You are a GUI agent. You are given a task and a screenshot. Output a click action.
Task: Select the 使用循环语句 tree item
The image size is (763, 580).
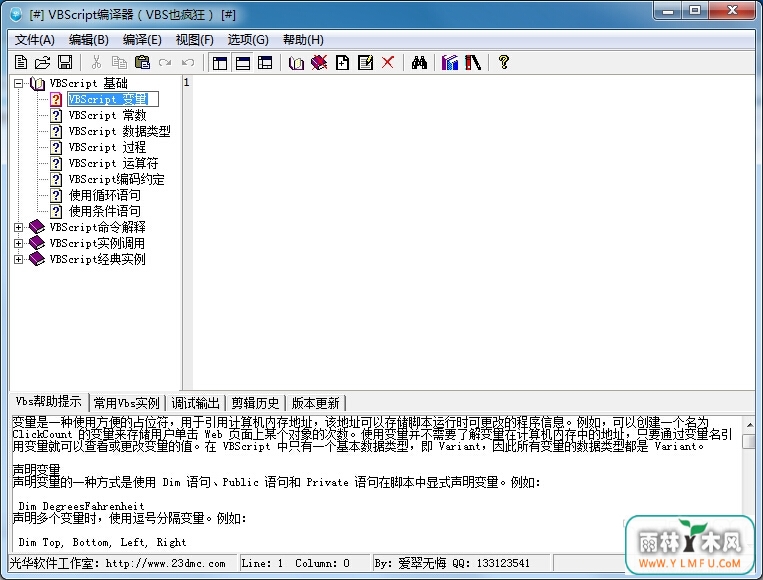[x=105, y=196]
